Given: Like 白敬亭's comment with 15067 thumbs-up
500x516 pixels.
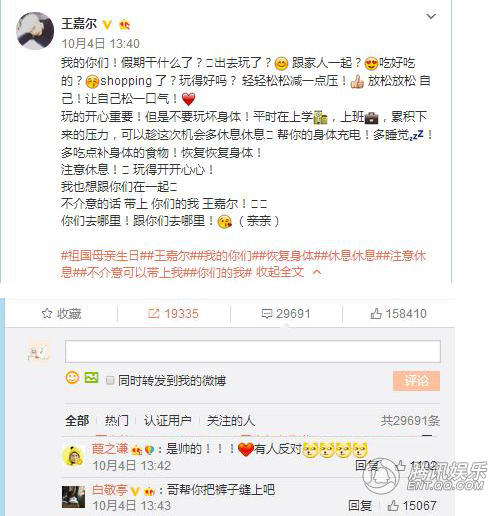Looking at the screenshot, I should [412, 506].
